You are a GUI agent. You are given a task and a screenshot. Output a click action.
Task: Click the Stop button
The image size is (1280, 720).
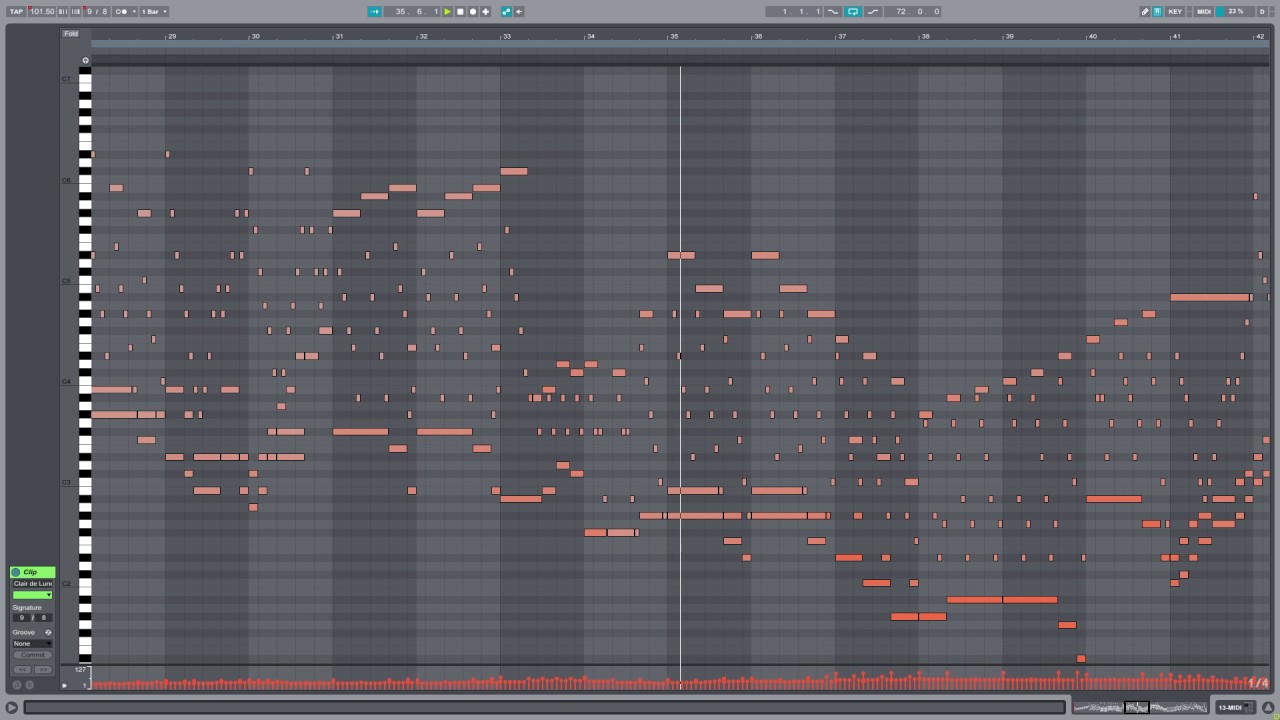(x=460, y=12)
